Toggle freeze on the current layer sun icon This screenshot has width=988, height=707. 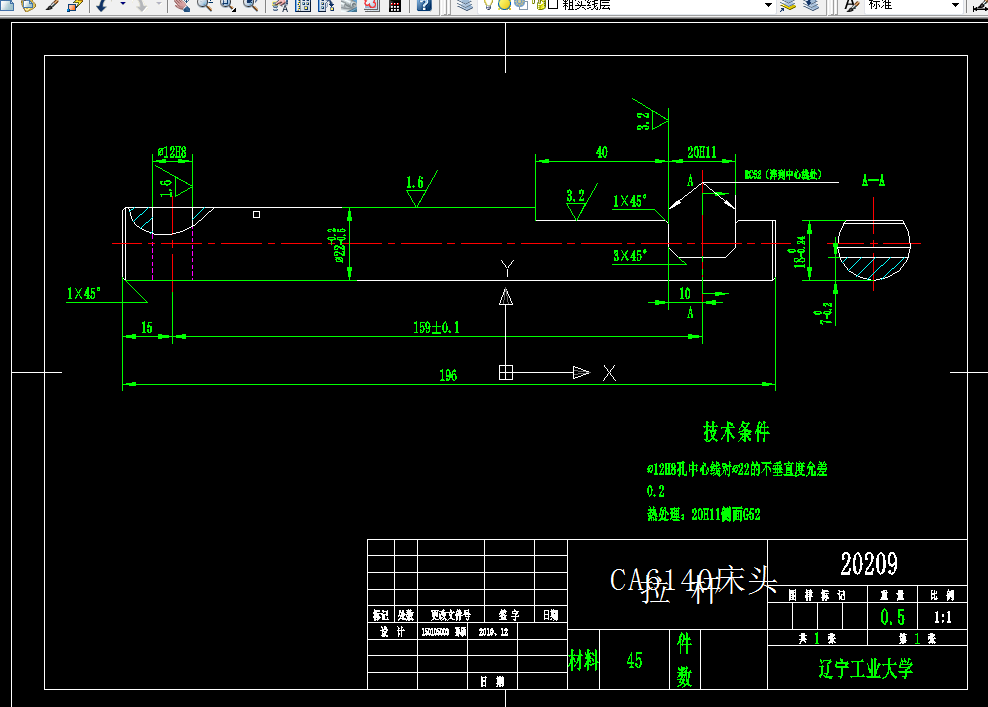pyautogui.click(x=503, y=7)
